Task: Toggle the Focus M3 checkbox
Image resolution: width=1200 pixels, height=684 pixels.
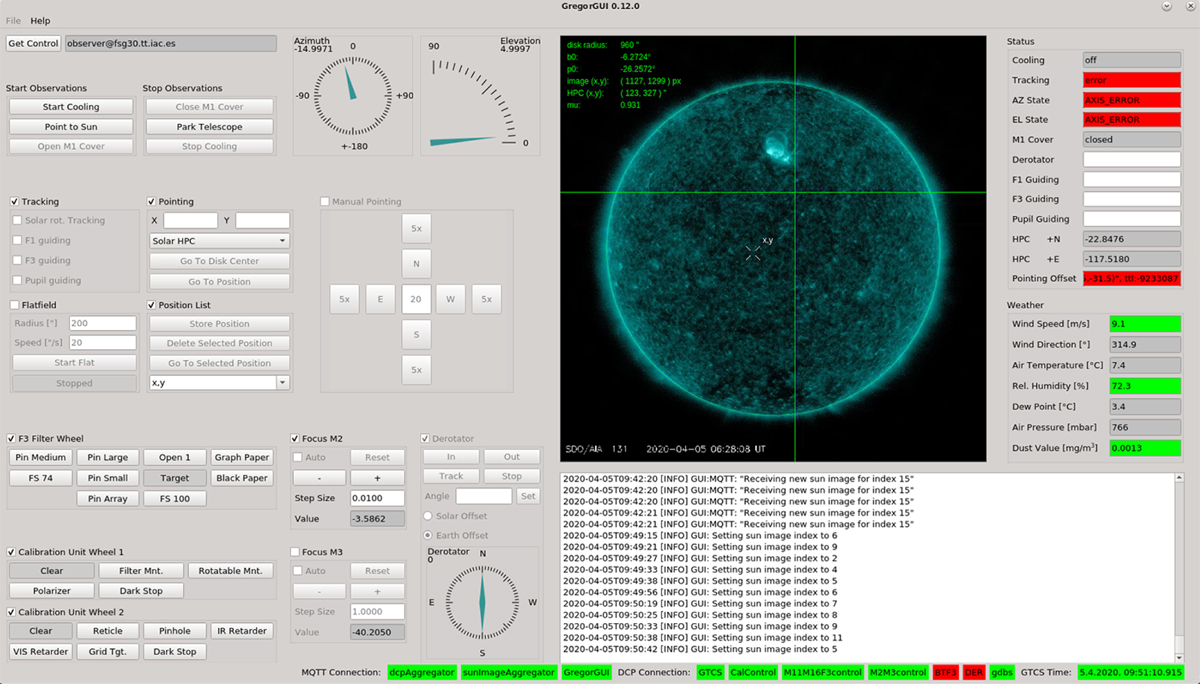Action: (296, 552)
